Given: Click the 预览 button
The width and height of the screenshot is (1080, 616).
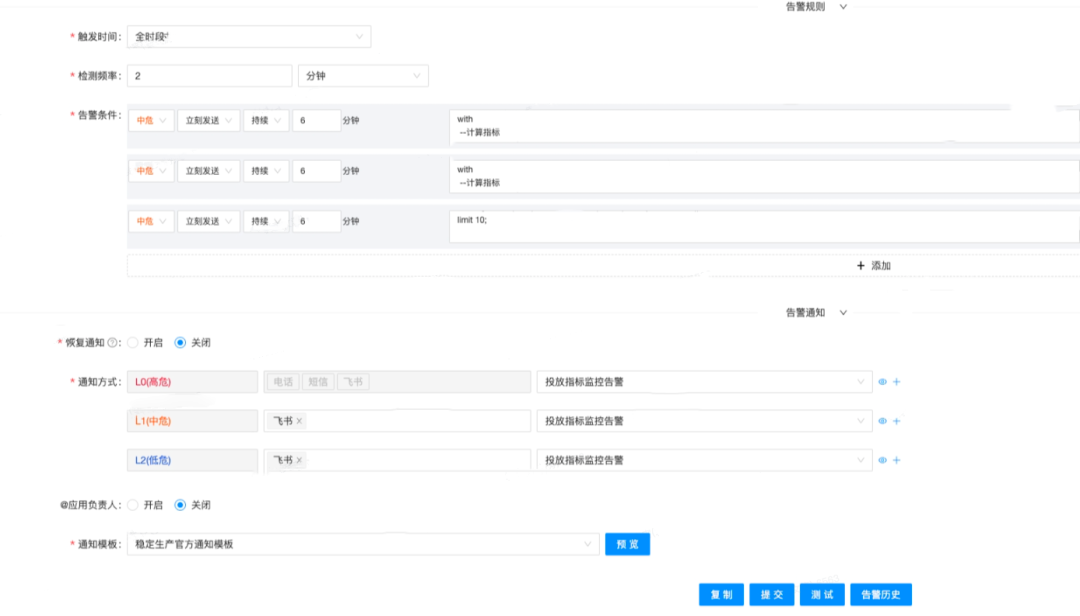Looking at the screenshot, I should tap(627, 544).
